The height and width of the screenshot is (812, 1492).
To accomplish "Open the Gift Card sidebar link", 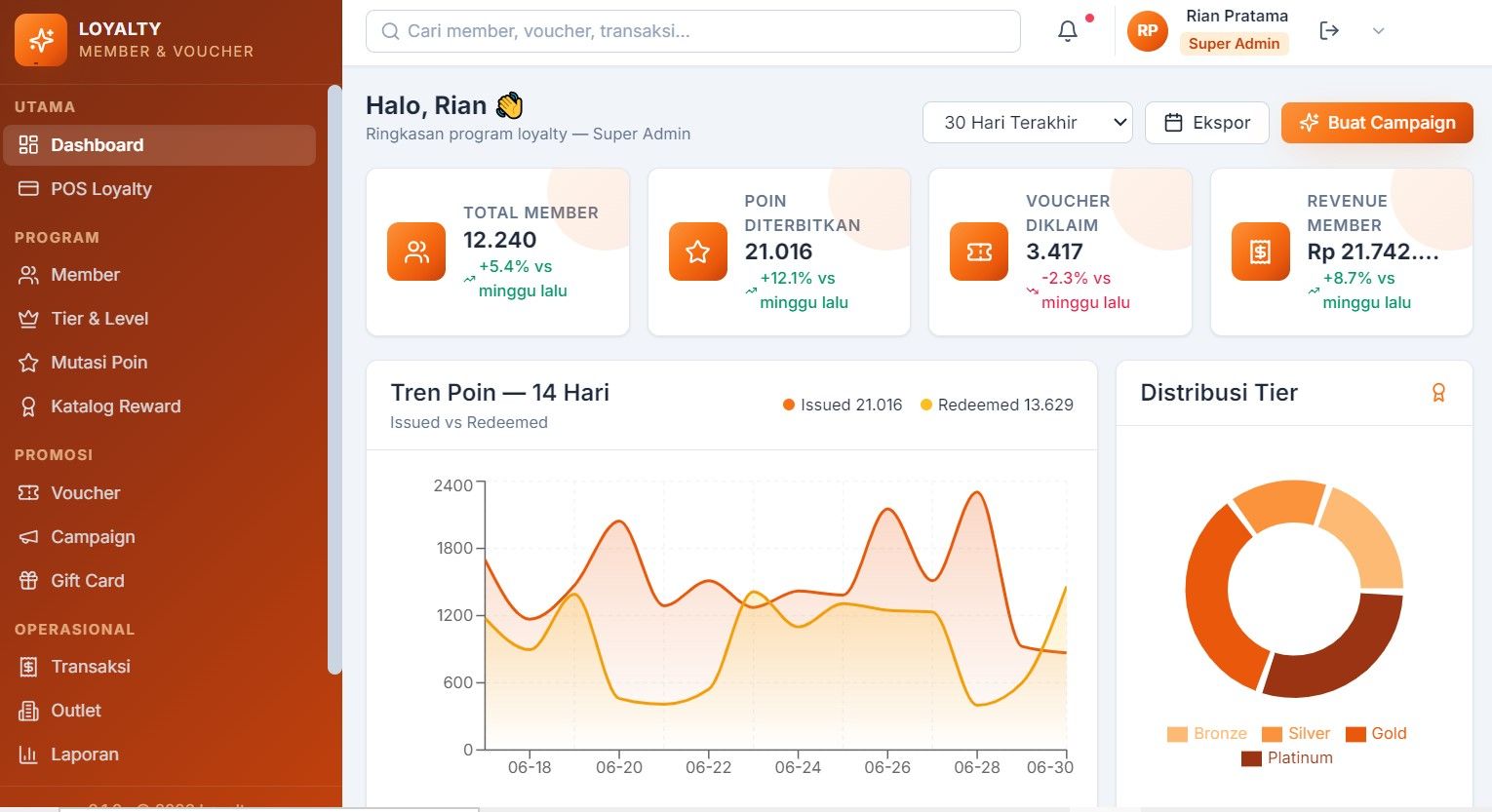I will (159, 581).
